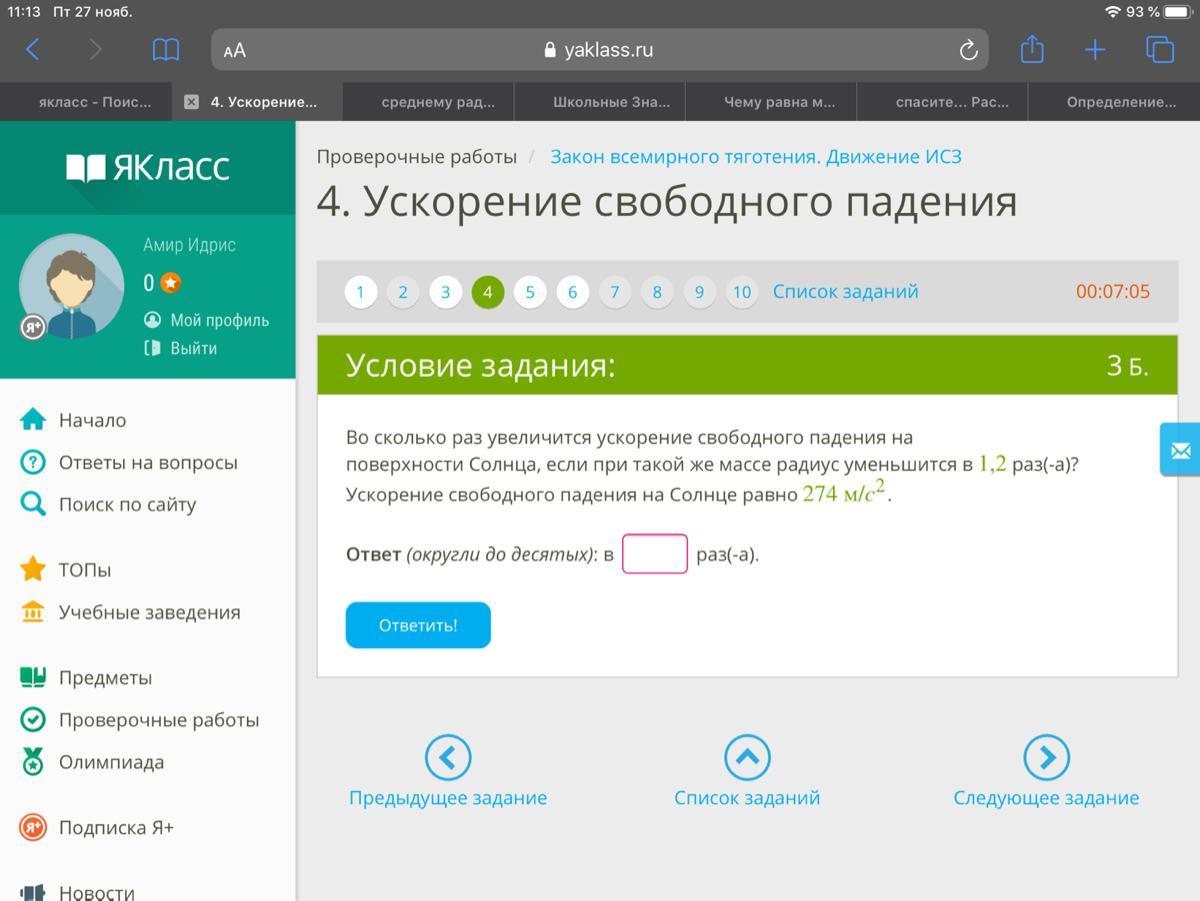Open the Safari bookmarks book icon

point(165,50)
